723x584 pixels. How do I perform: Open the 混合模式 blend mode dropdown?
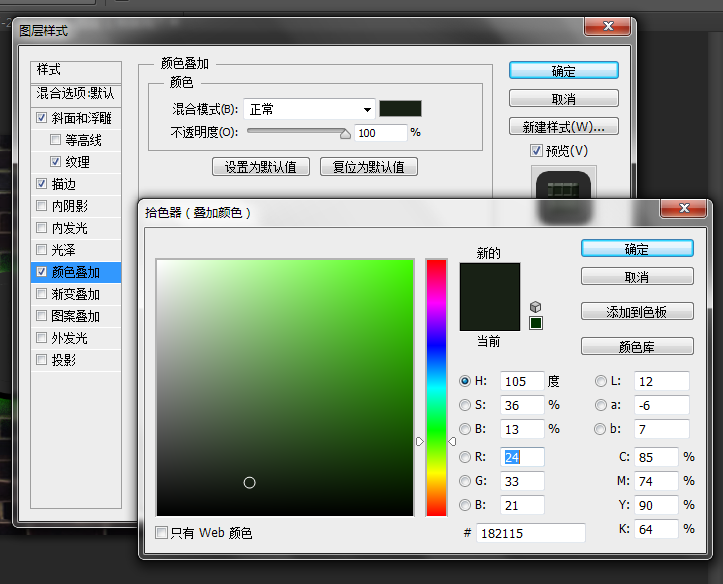(309, 109)
